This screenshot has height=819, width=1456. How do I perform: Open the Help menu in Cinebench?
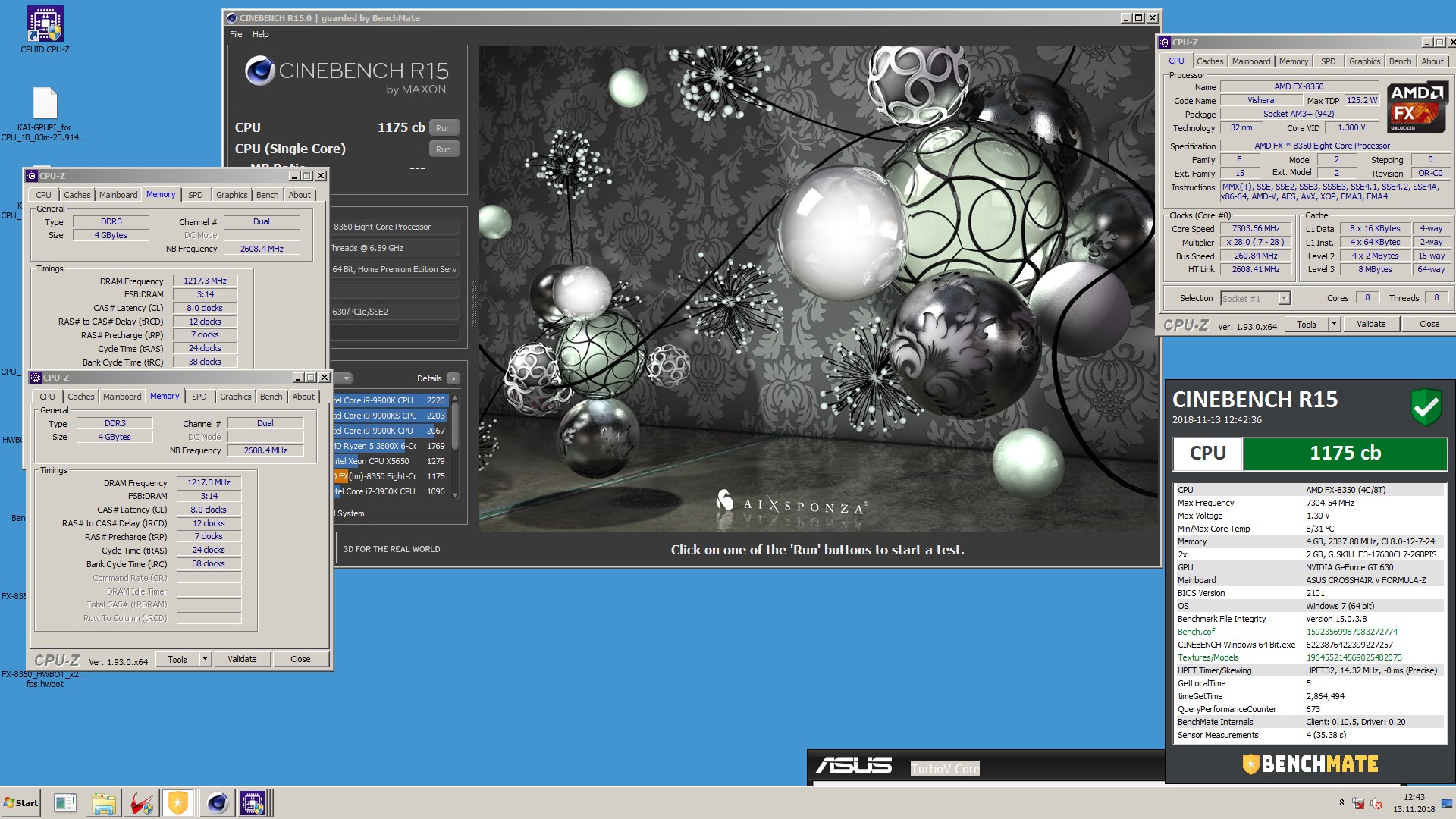click(261, 34)
